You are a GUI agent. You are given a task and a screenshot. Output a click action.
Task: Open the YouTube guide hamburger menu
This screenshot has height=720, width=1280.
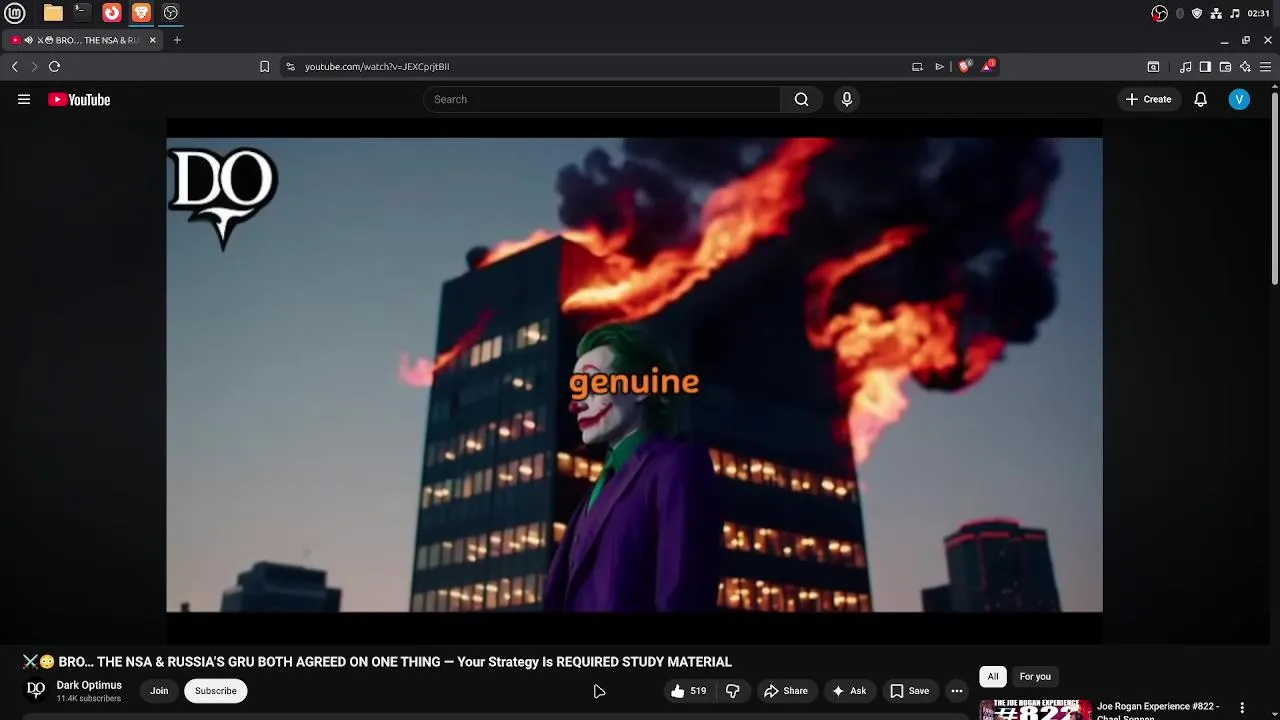(24, 99)
